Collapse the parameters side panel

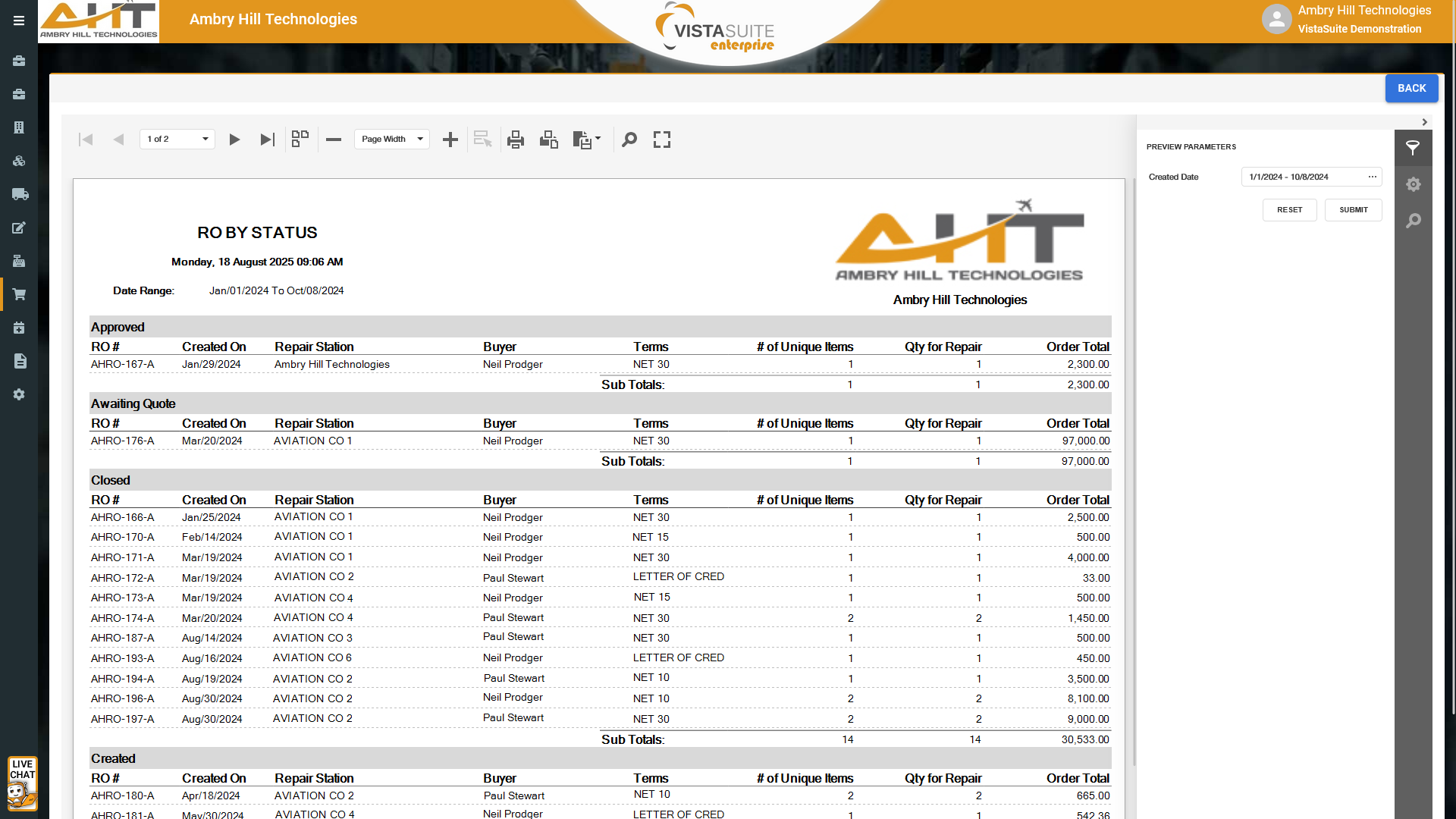tap(1424, 122)
